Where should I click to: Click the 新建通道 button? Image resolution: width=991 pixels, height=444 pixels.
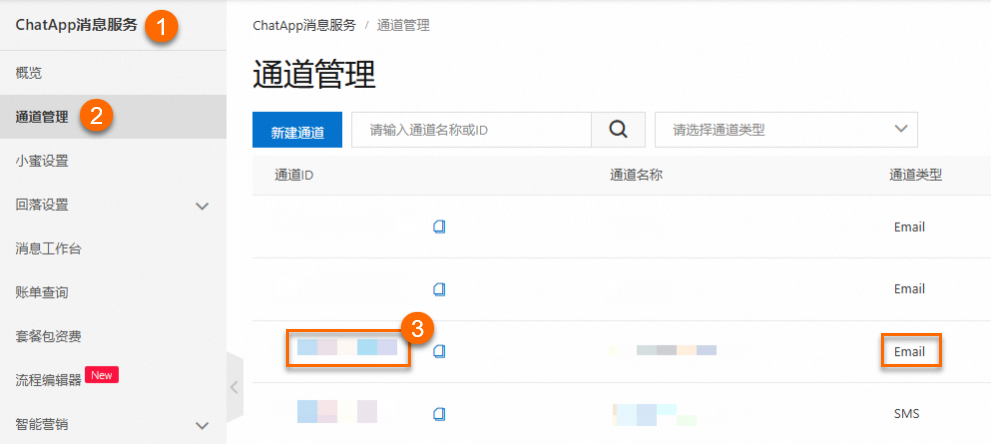click(297, 129)
